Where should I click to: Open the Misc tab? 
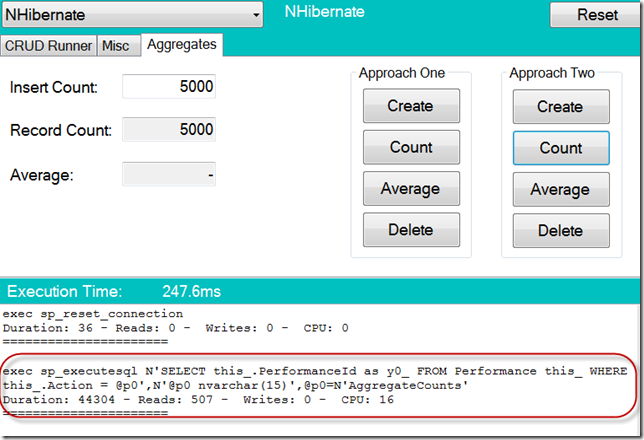coord(118,46)
